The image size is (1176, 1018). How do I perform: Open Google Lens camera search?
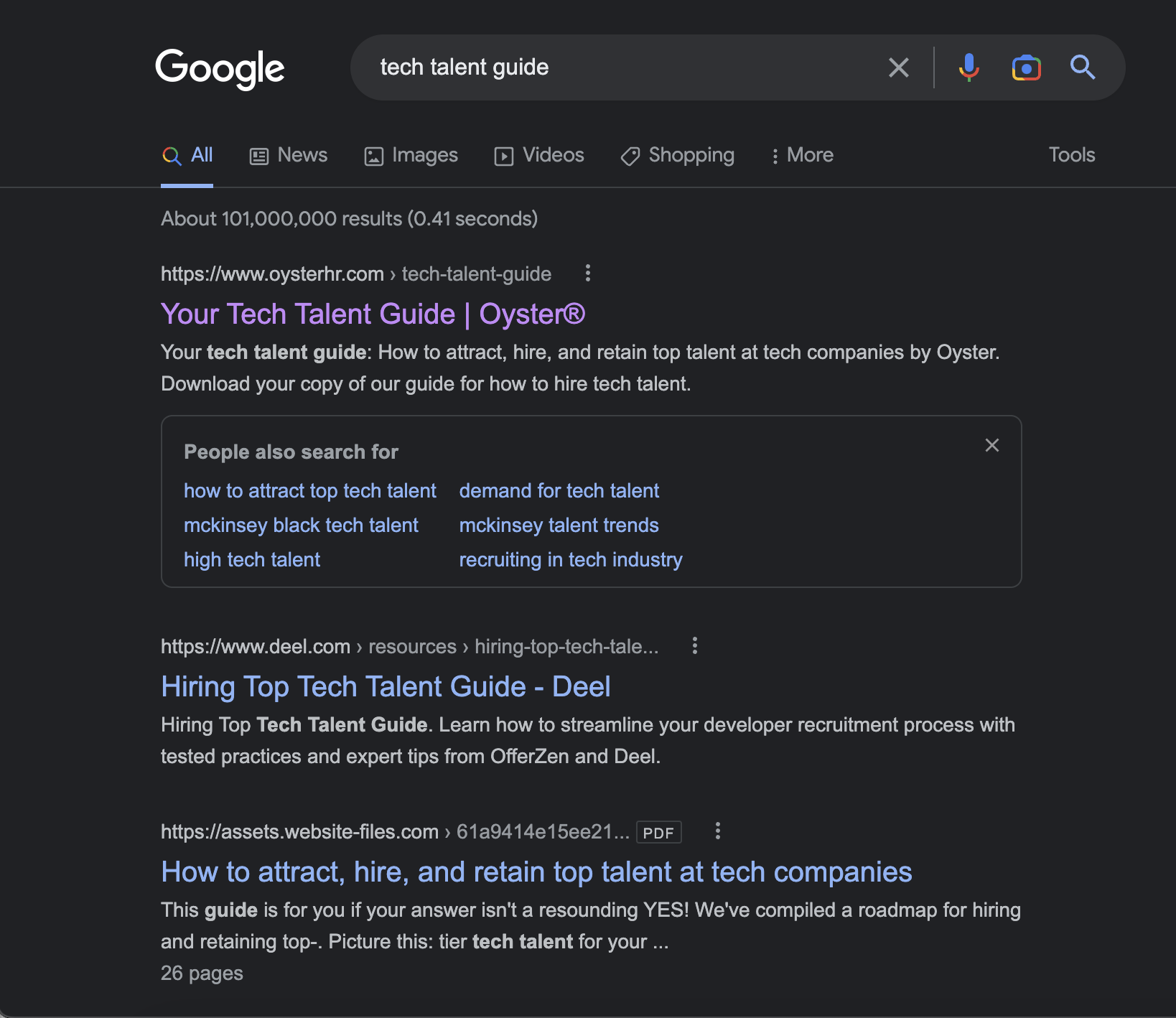1026,67
